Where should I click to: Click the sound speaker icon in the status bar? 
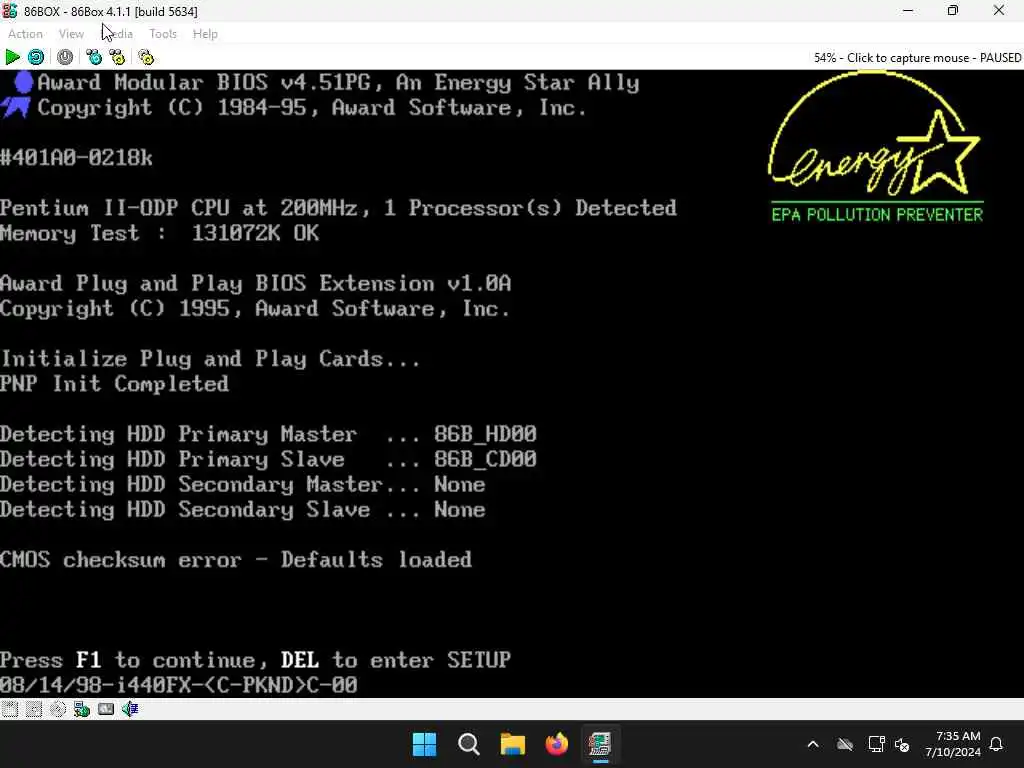pyautogui.click(x=130, y=709)
